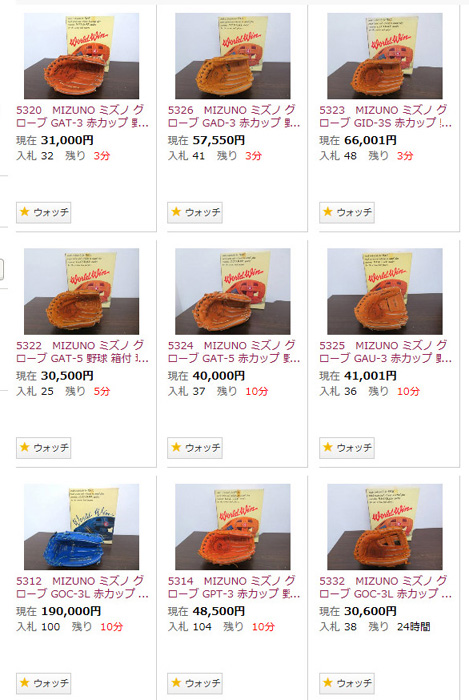Open the 5314 MIZUNO GPT-3 listing title
Viewport: 469px width, 700px height.
pos(234,587)
